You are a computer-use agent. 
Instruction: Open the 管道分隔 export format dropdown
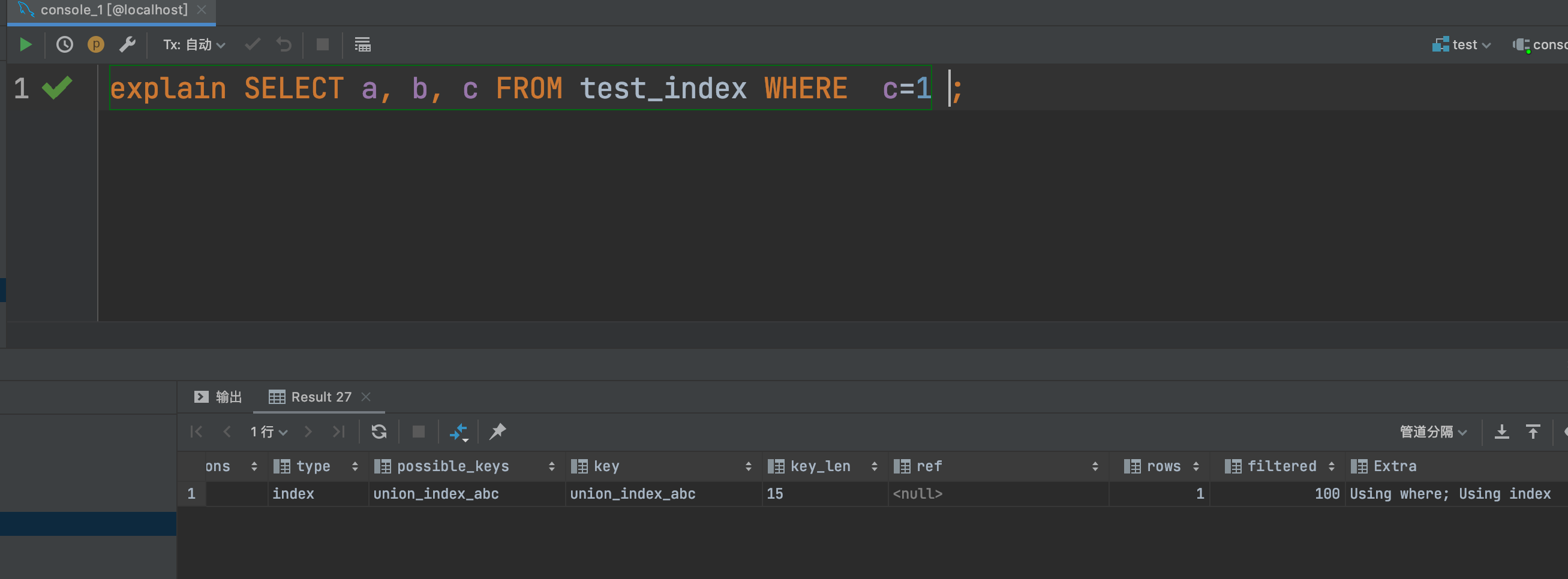(x=1433, y=432)
